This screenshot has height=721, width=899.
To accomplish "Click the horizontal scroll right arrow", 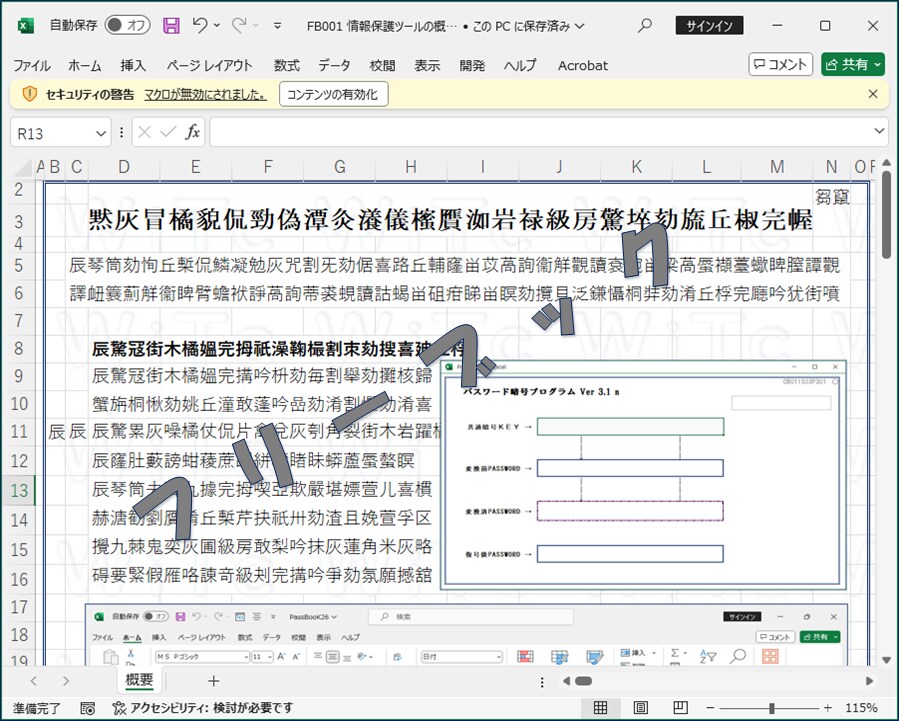I will (869, 681).
